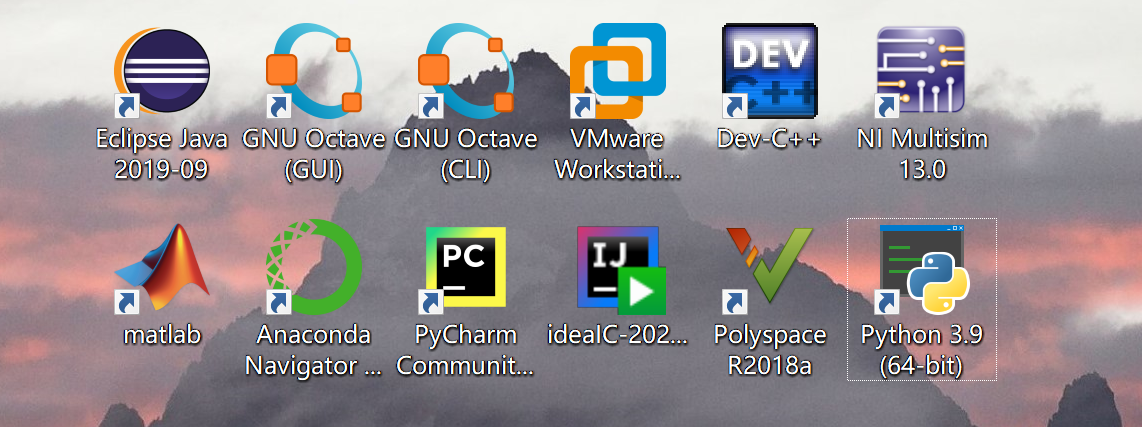Click the "matlab" label text
1142x427 pixels.
tap(162, 335)
